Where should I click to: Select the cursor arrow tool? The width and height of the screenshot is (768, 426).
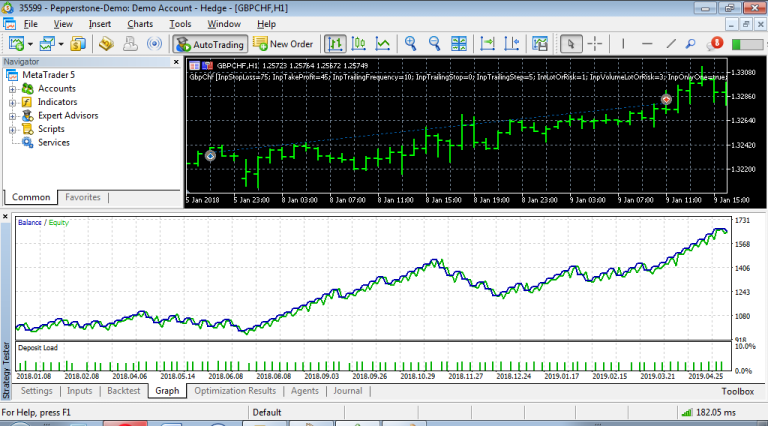click(571, 44)
